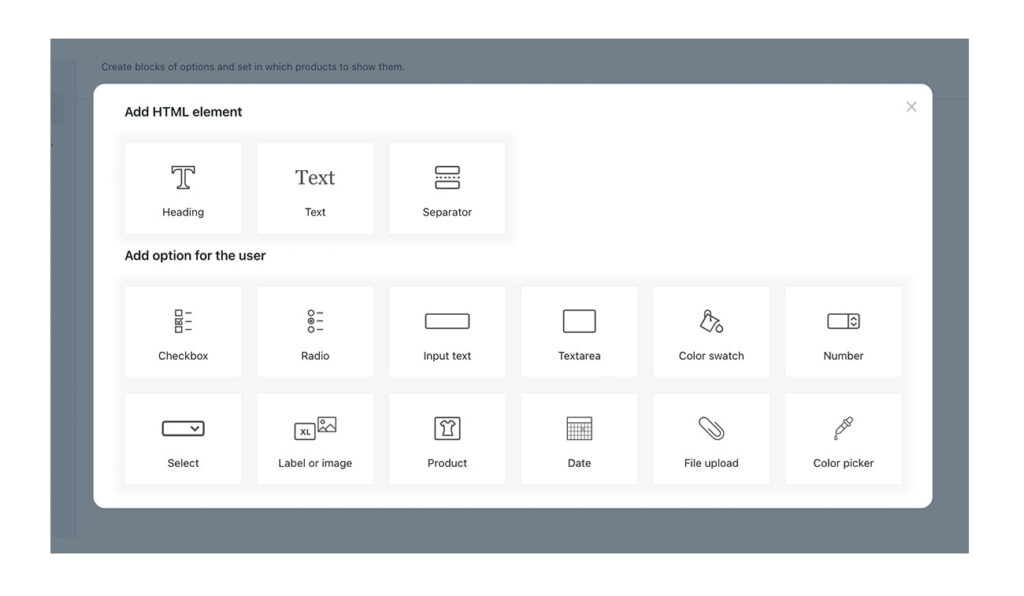Select the Input text option
The height and width of the screenshot is (596, 1024).
[x=447, y=332]
